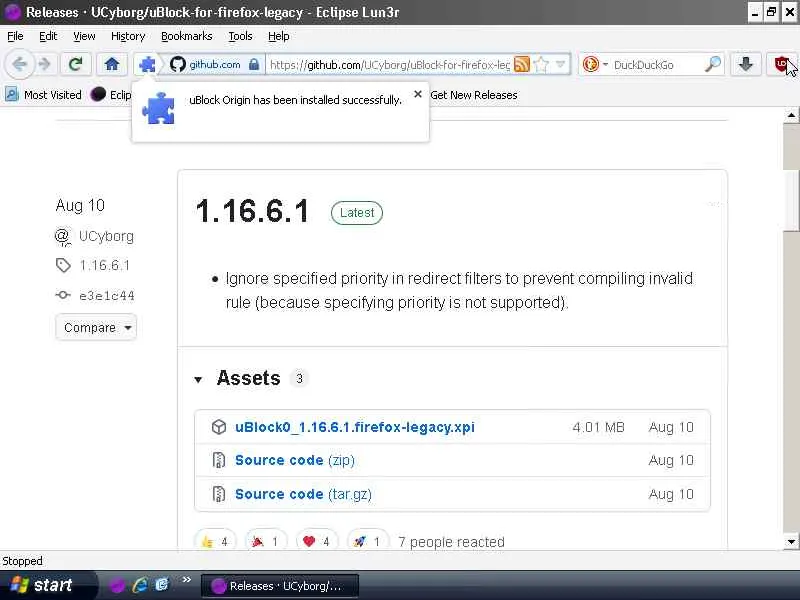Click the page scrollbar down arrow
800x600 pixels.
point(791,542)
